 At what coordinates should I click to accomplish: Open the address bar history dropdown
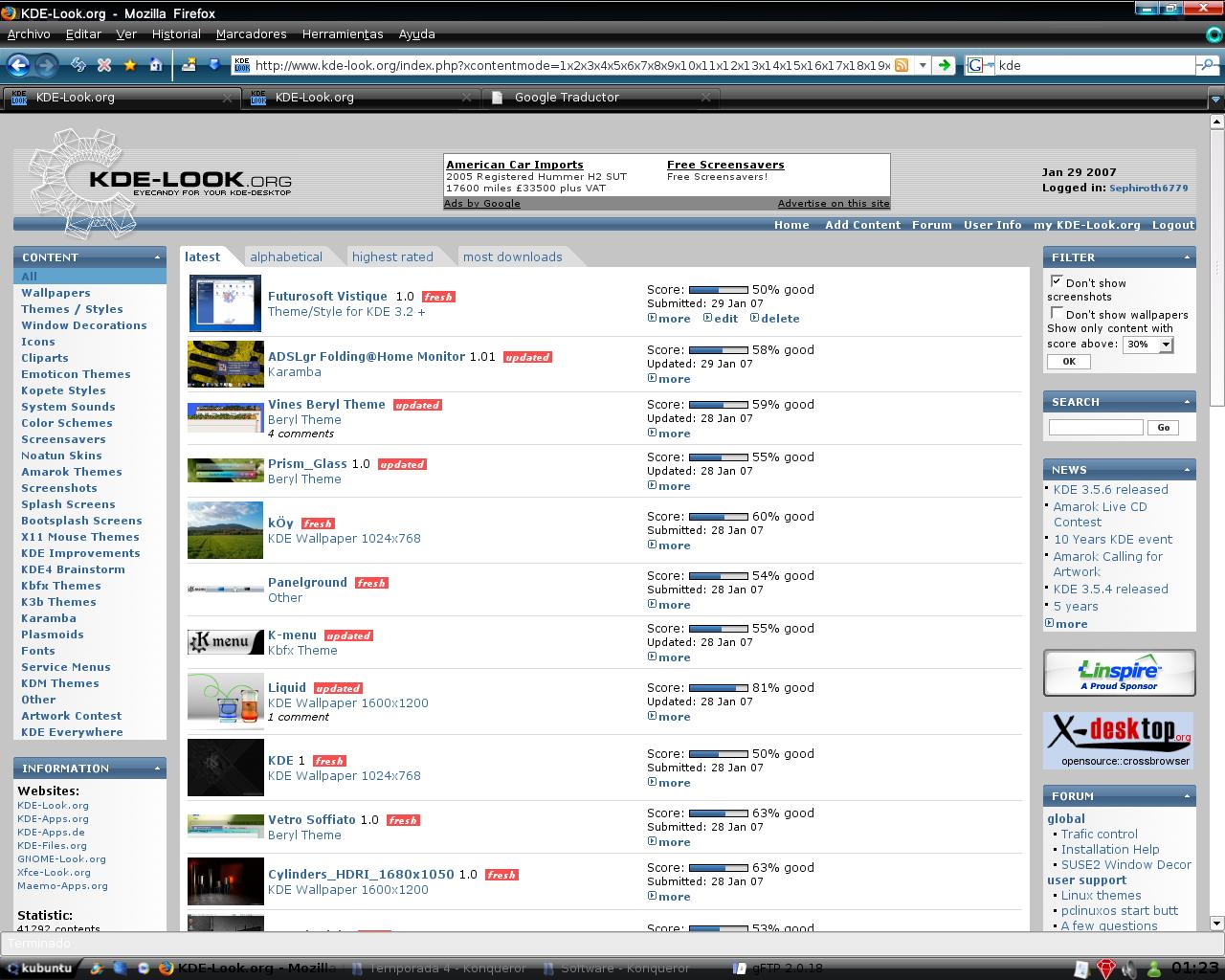[x=923, y=65]
